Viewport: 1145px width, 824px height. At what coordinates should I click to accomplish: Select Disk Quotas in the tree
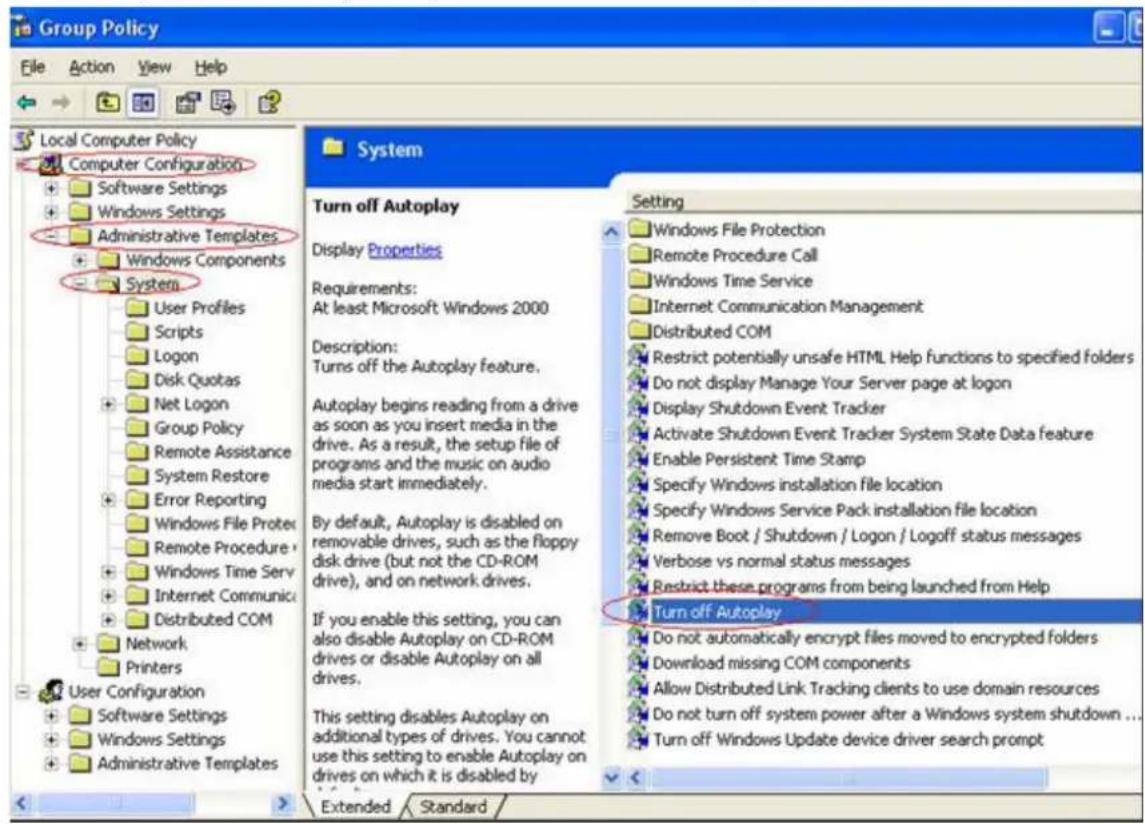(197, 380)
